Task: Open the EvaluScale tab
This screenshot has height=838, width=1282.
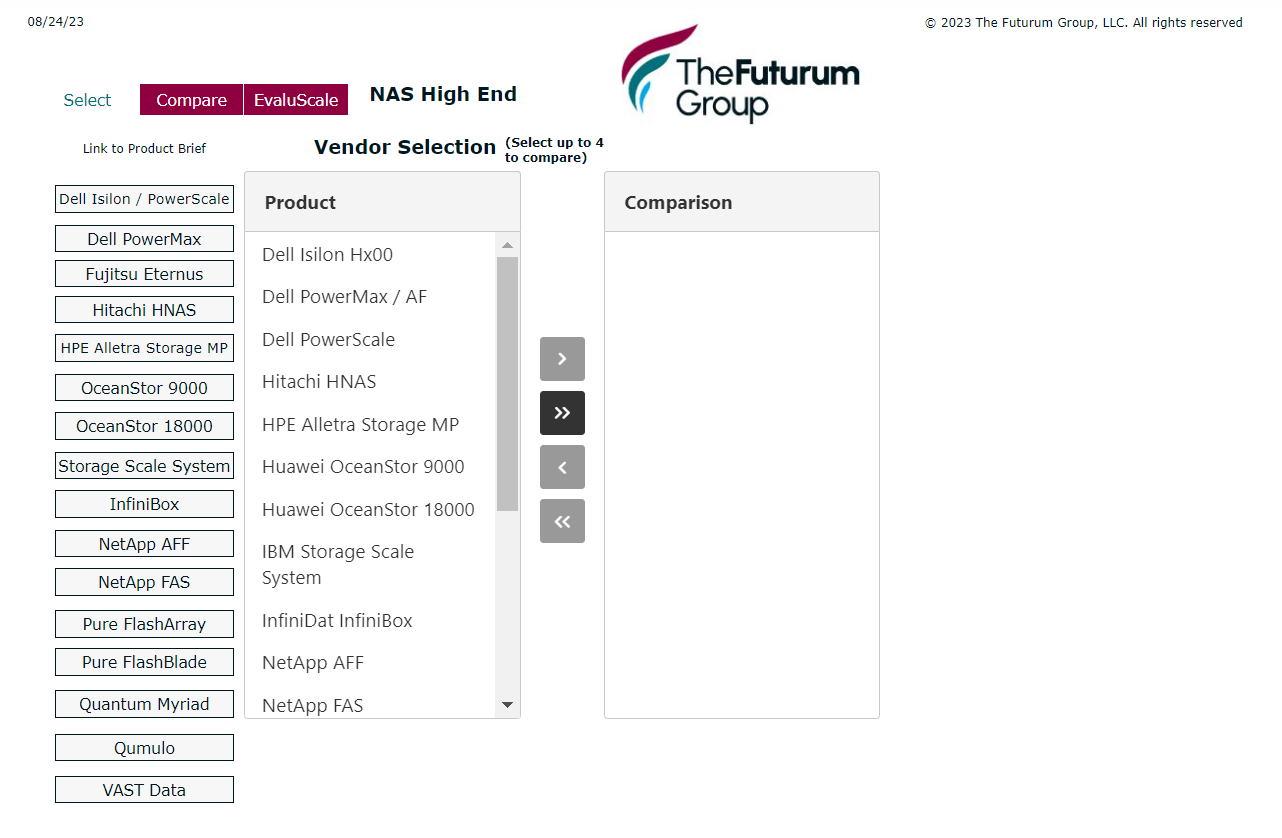Action: pos(296,100)
